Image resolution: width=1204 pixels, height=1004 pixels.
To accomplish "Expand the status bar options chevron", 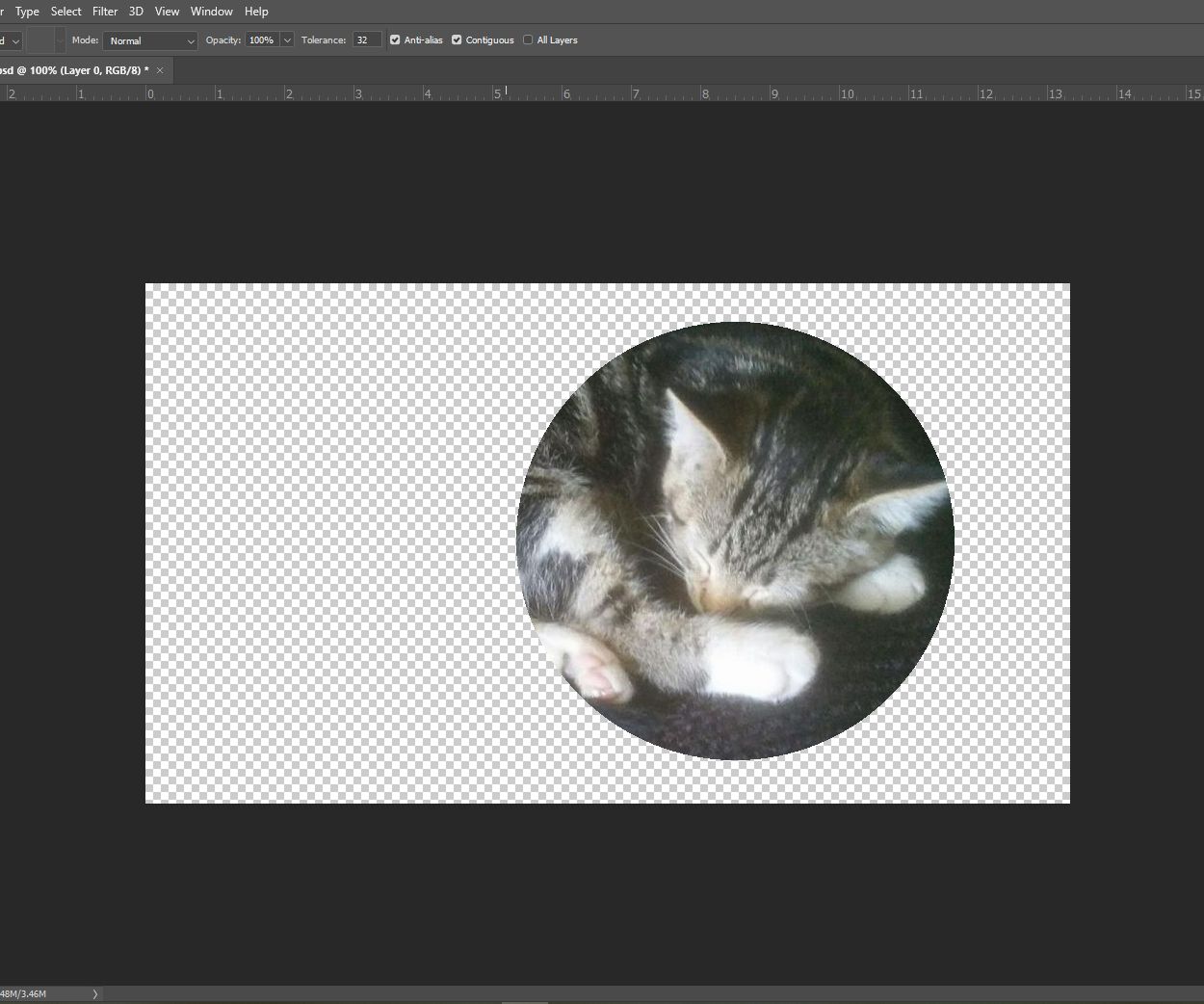I will point(93,992).
